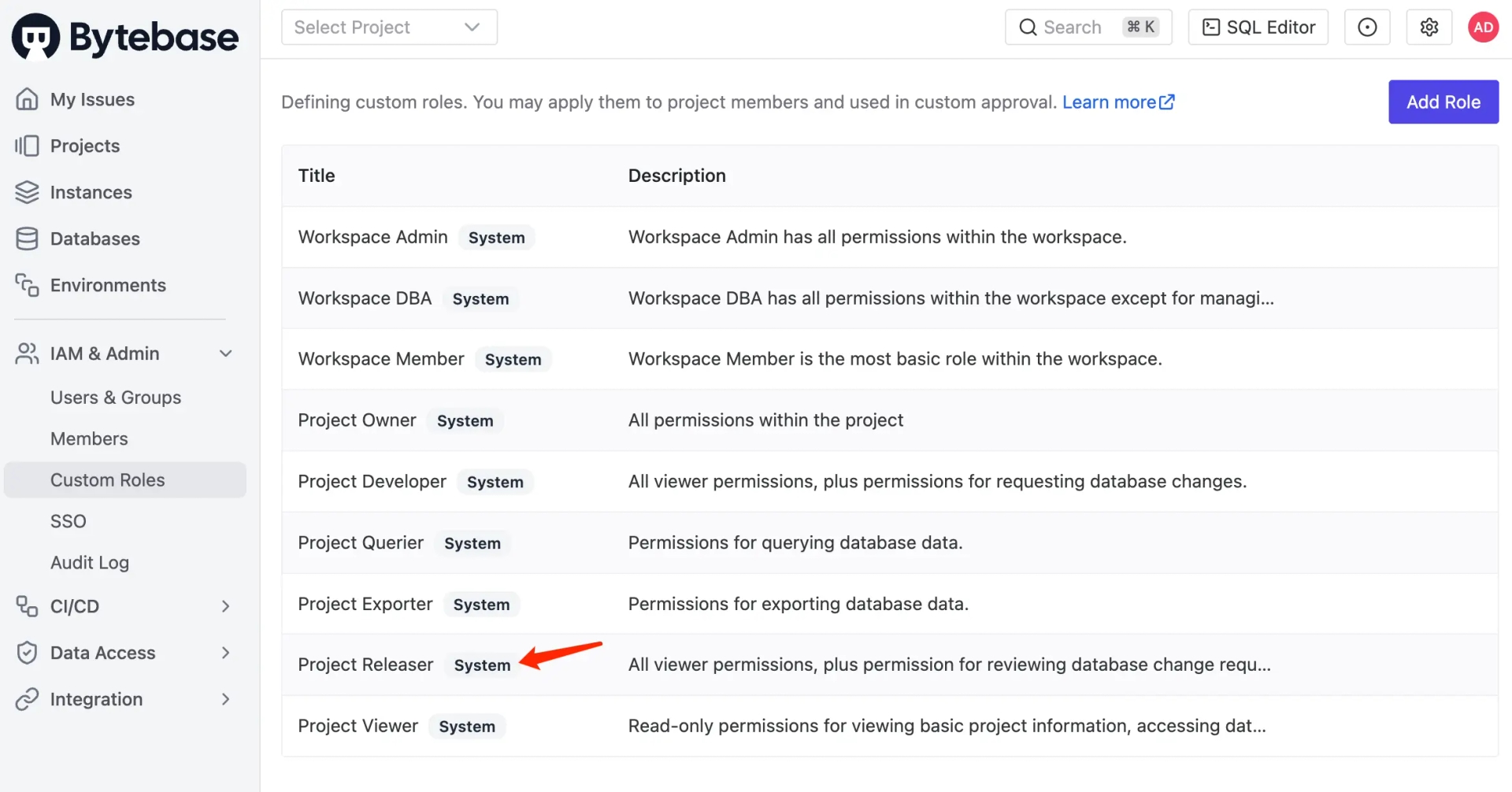
Task: Click Project Viewer read-only description text
Action: (x=947, y=726)
